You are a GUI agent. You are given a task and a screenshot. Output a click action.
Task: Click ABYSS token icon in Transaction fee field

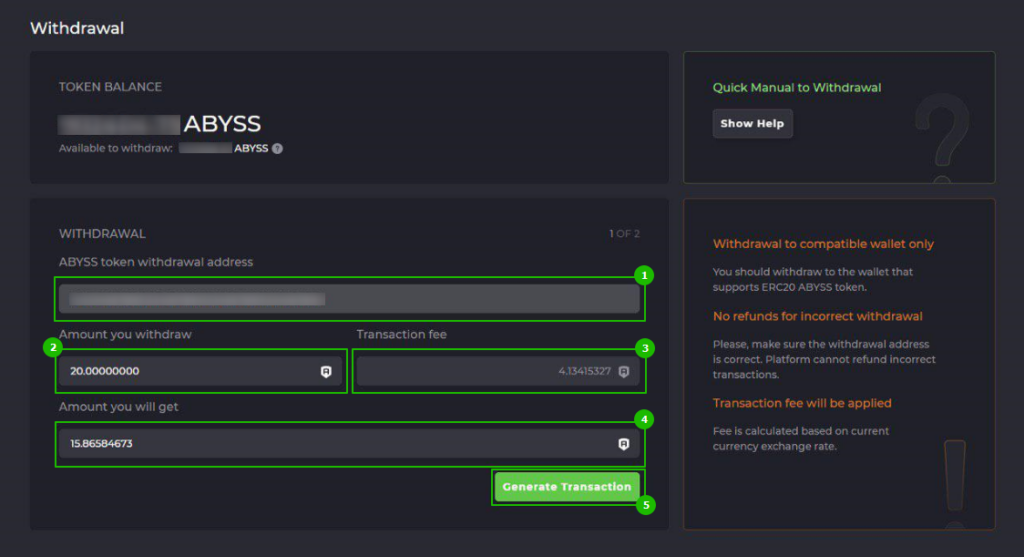[x=624, y=372]
